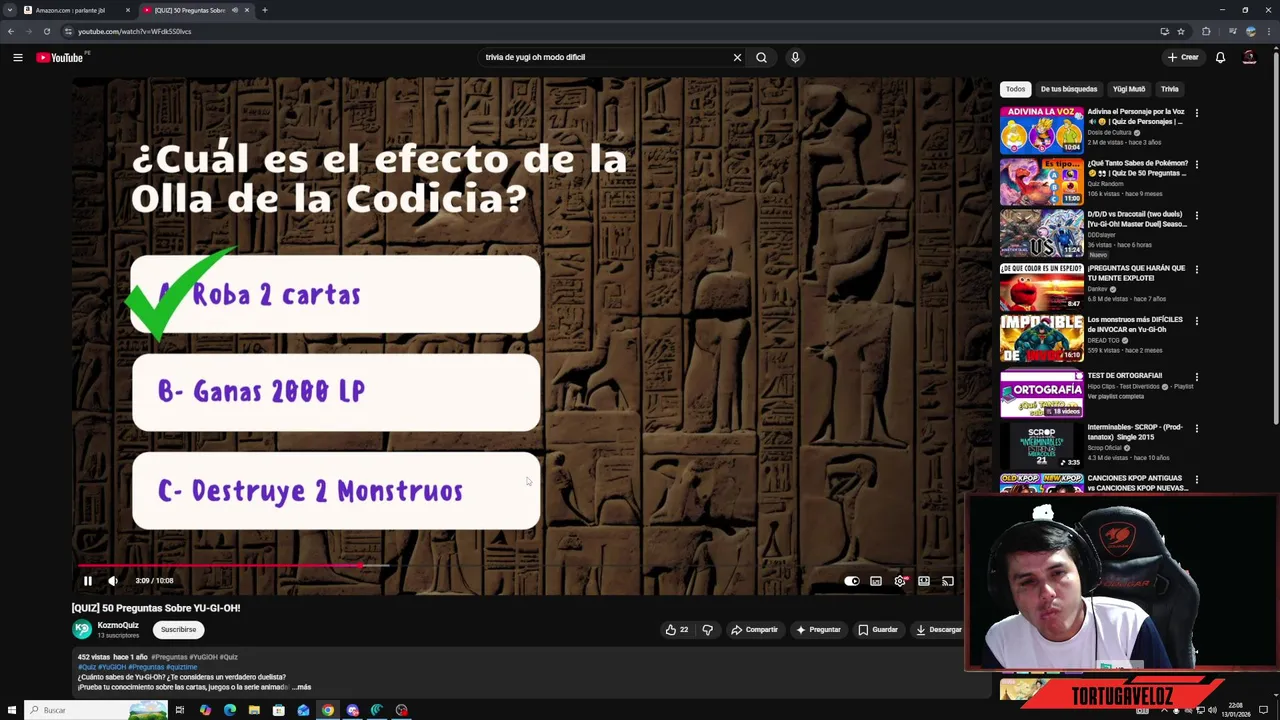1280x720 pixels.
Task: Click the taskbar Buscar search box
Action: point(98,710)
